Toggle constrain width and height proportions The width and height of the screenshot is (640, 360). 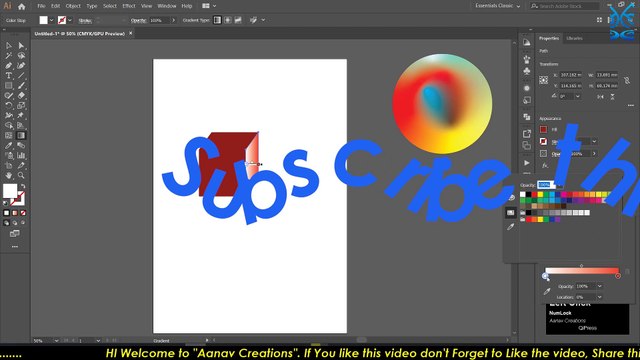point(627,80)
